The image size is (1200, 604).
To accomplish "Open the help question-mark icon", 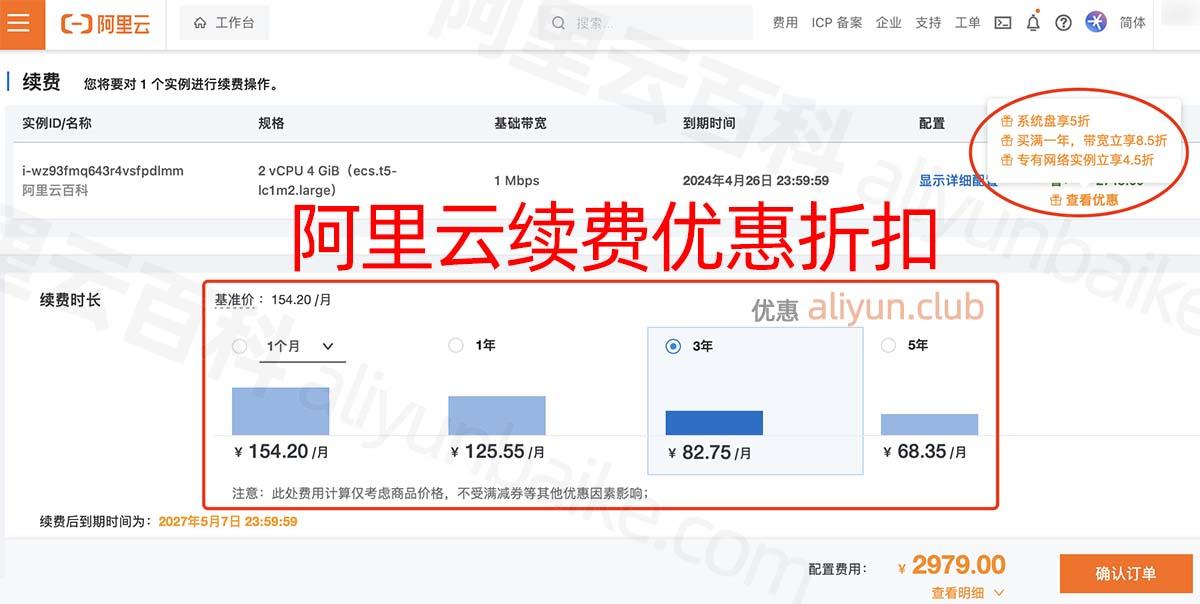I will (1064, 23).
